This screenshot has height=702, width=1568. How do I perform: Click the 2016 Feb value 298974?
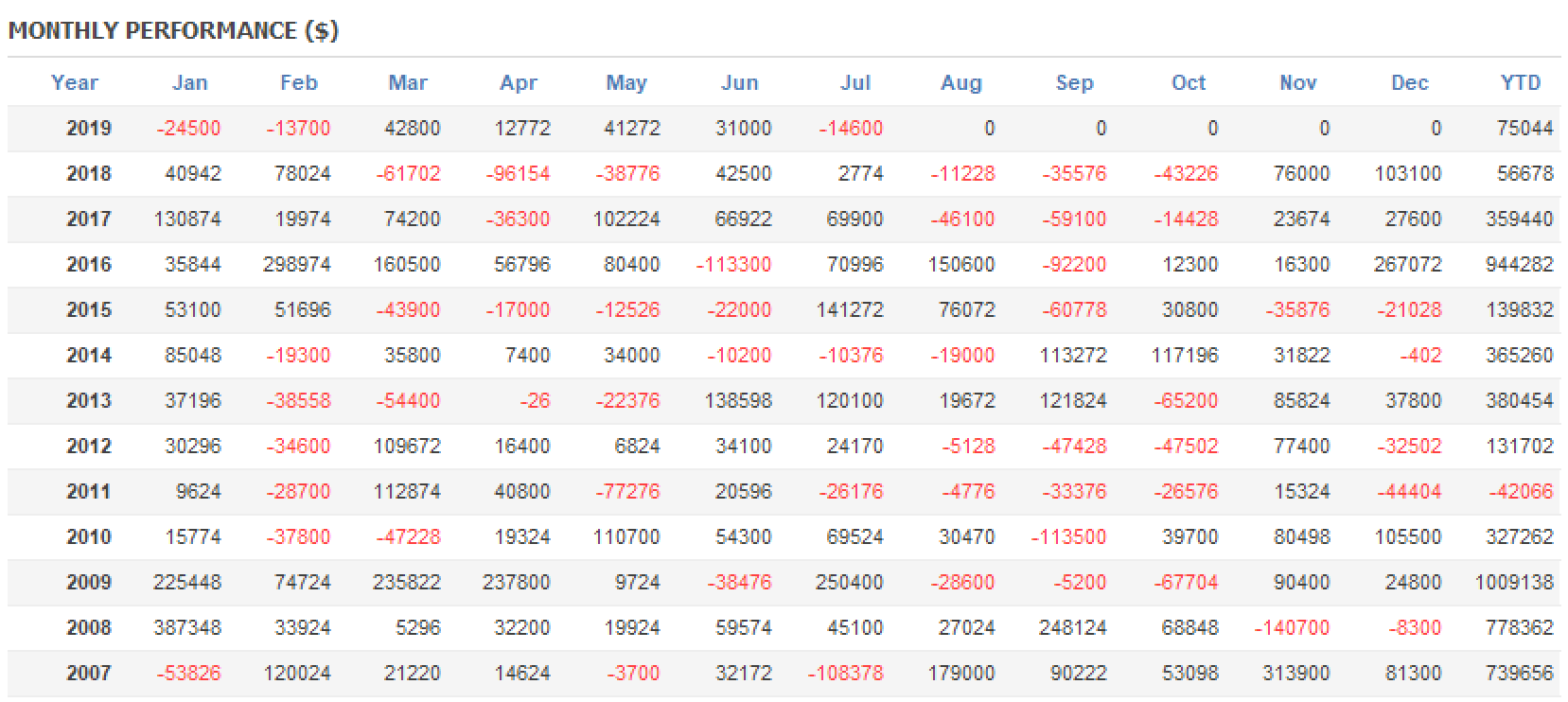297,265
